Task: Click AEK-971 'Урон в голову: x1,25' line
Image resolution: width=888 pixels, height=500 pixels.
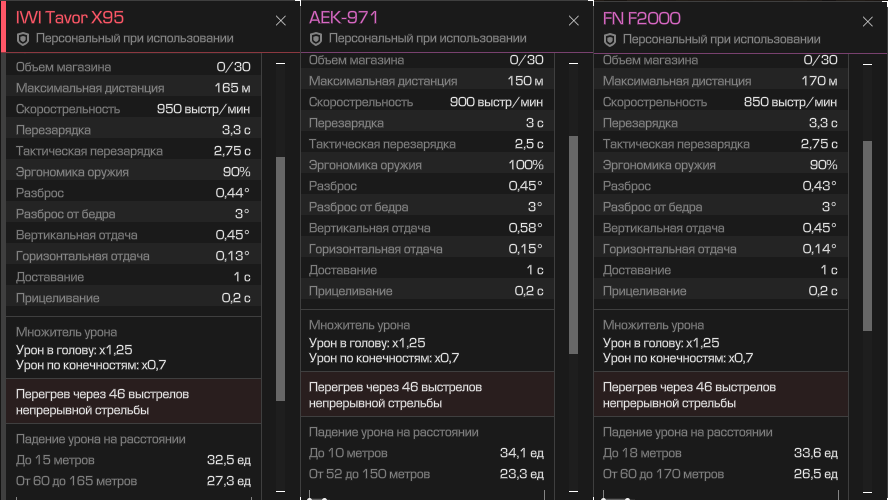Action: [366, 343]
